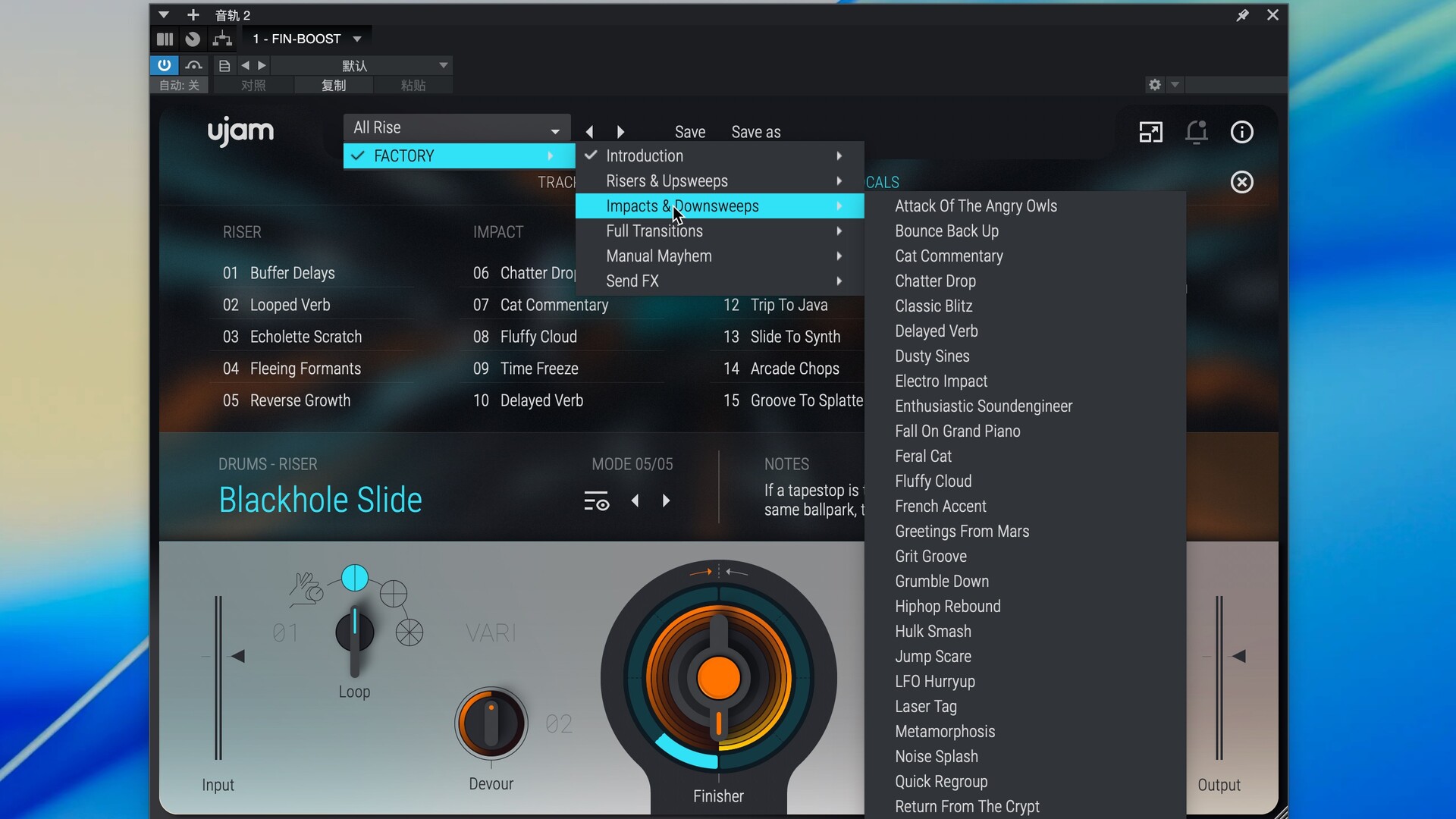
Task: Click the Input level fader handle
Action: pos(237,657)
